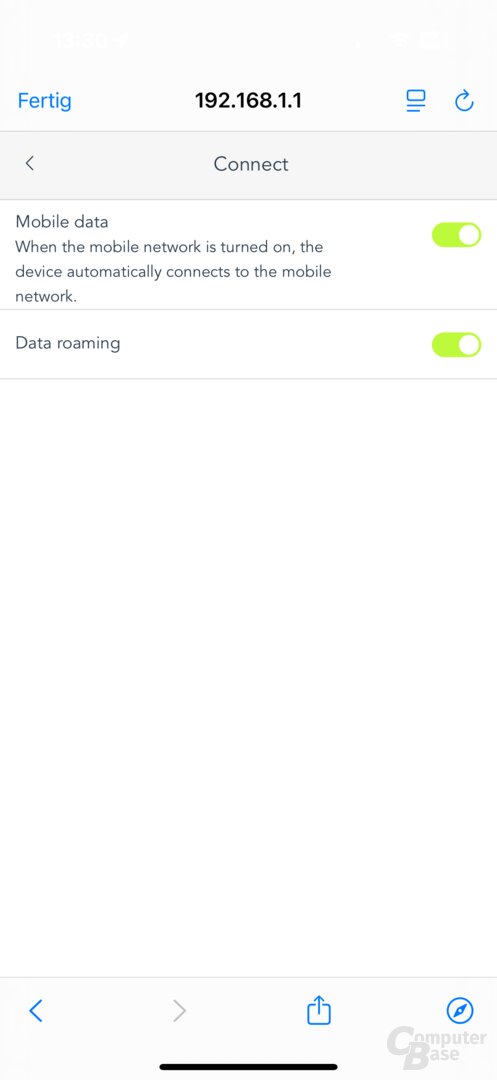
Task: Navigate forward with greyed right arrow
Action: pyautogui.click(x=179, y=1010)
